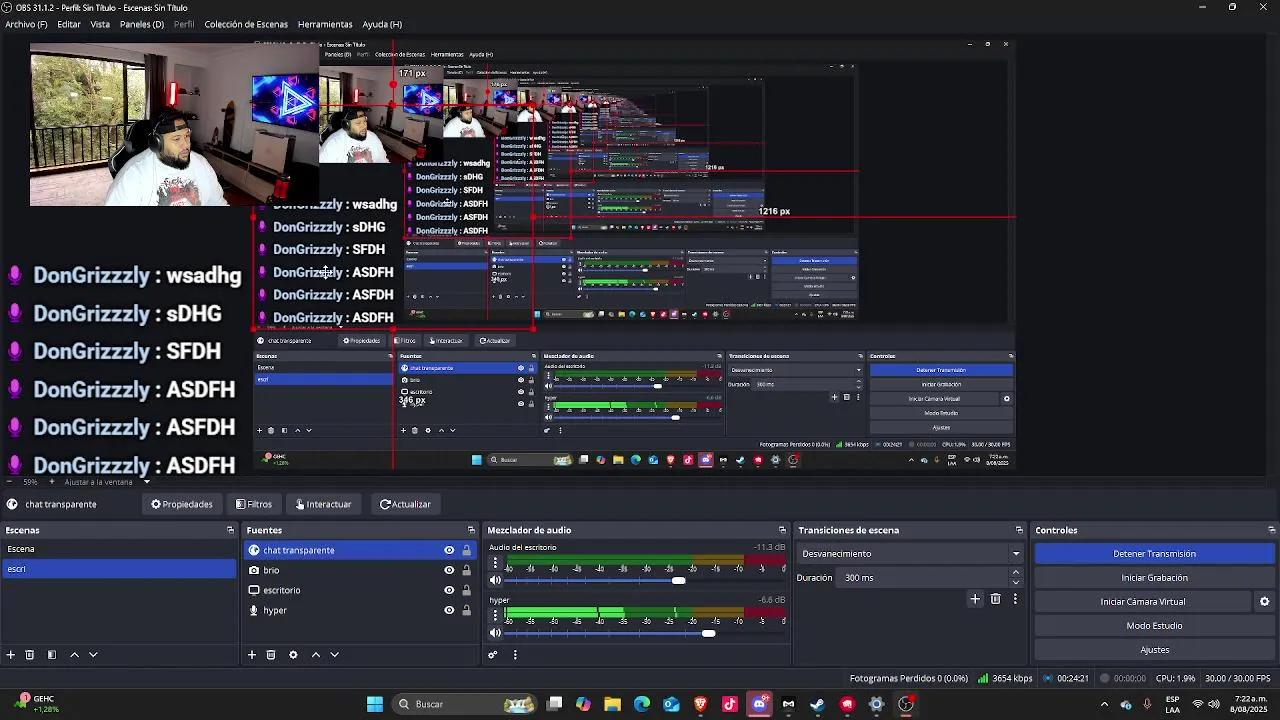Open Vista menu
Screen dimensions: 1280x720
tap(100, 24)
